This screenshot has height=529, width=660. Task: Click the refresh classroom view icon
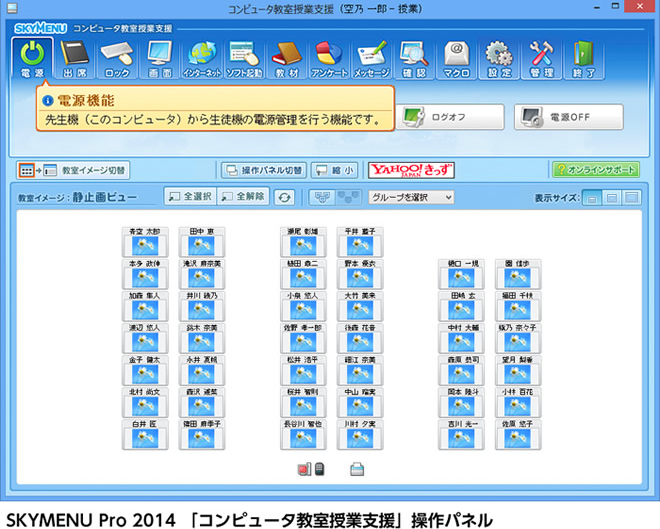[x=284, y=197]
